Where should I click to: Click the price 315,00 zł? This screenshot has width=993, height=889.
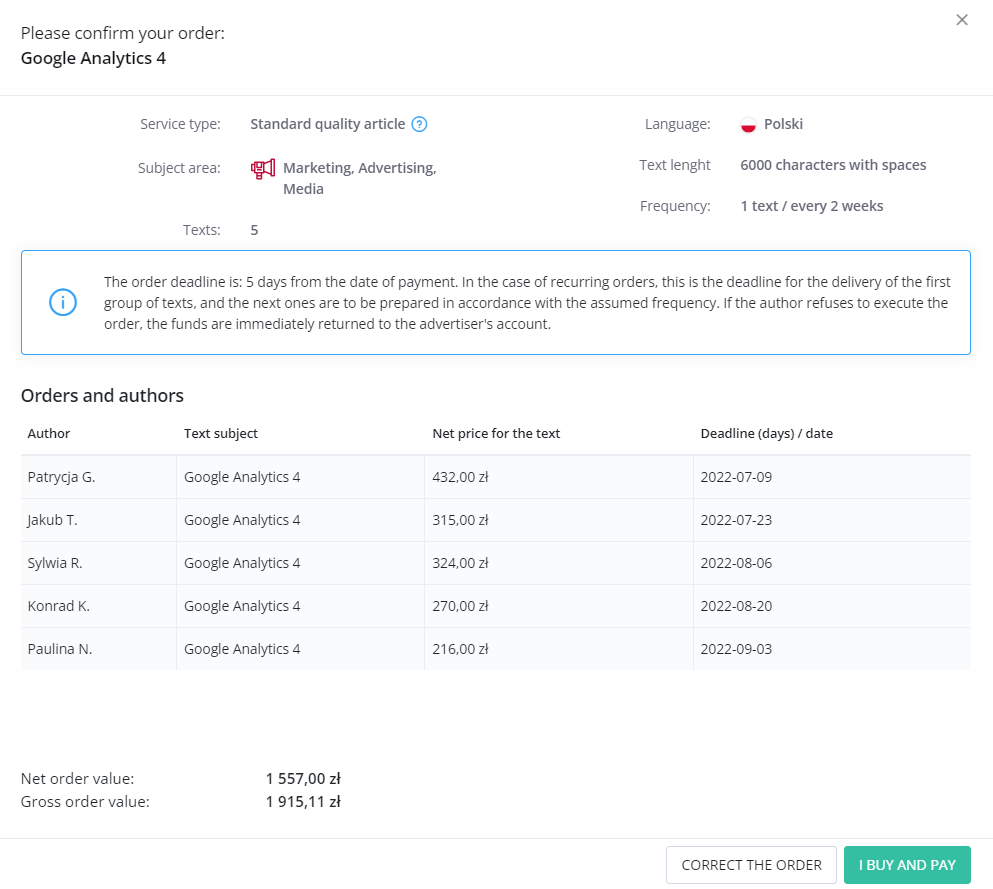tap(460, 520)
